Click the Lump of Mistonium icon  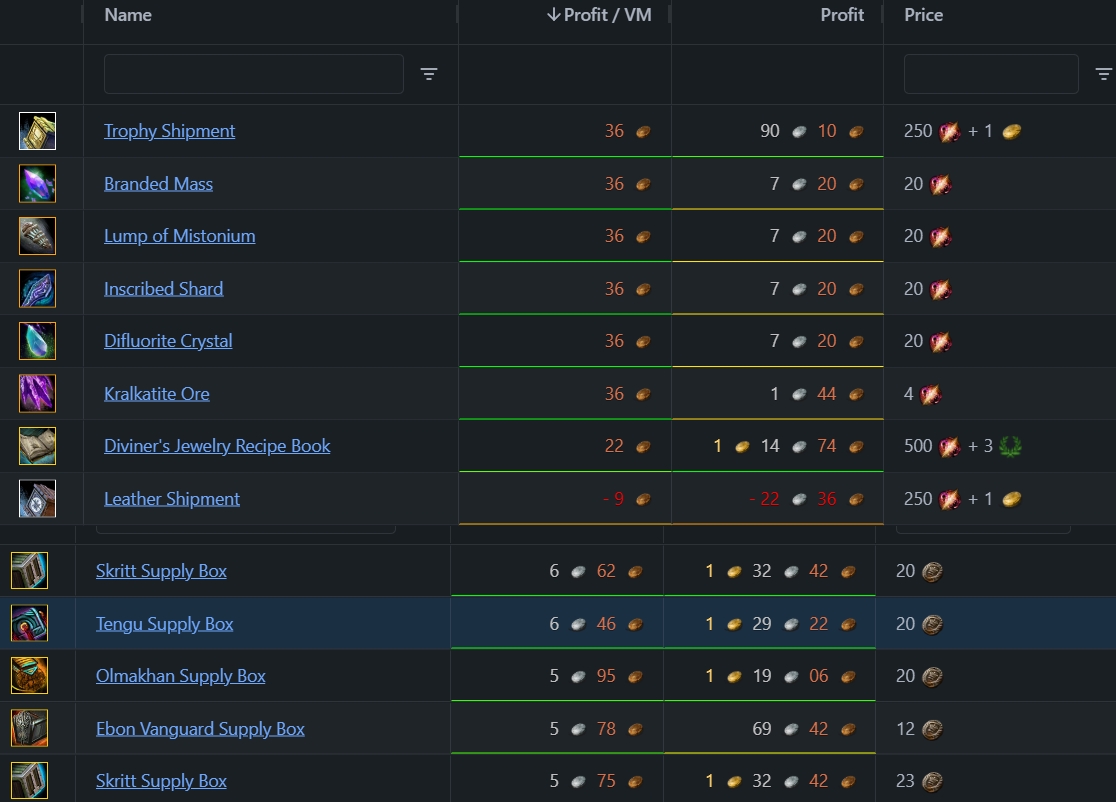(37, 236)
